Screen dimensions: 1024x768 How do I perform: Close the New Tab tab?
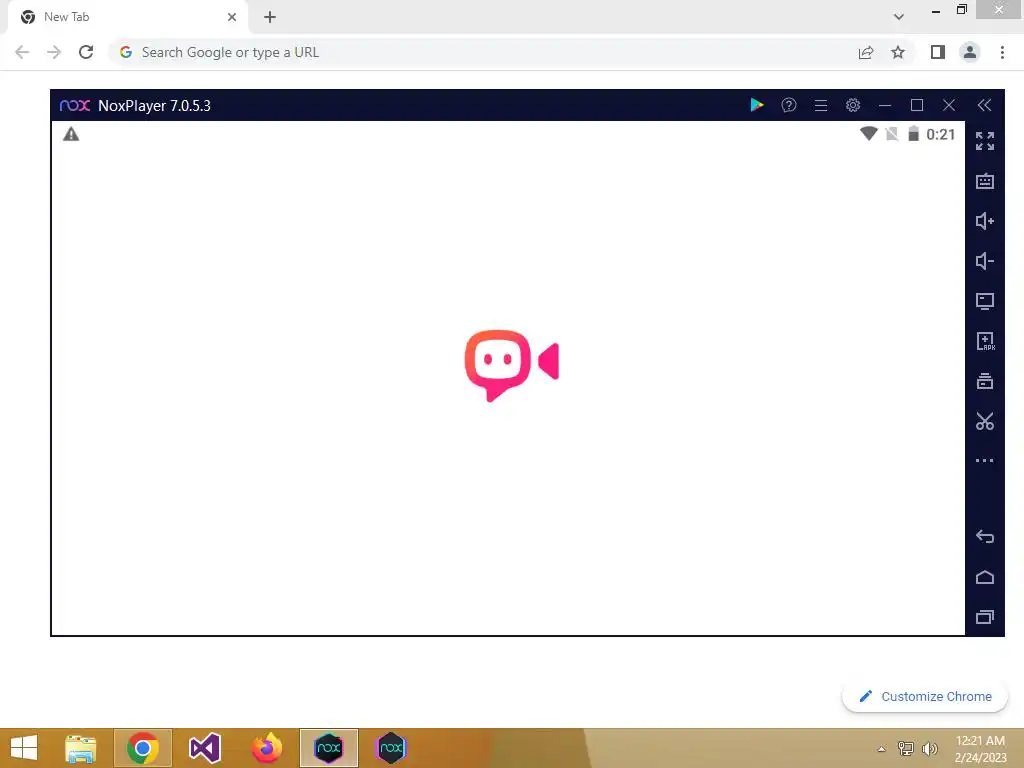[232, 17]
